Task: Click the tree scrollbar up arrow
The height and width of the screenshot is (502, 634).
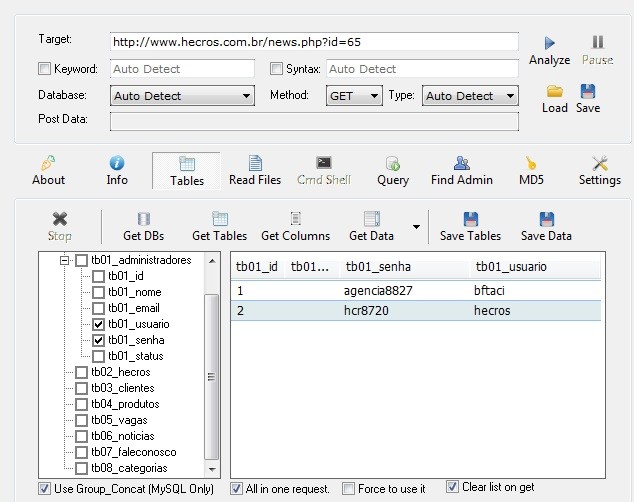Action: pyautogui.click(x=212, y=261)
